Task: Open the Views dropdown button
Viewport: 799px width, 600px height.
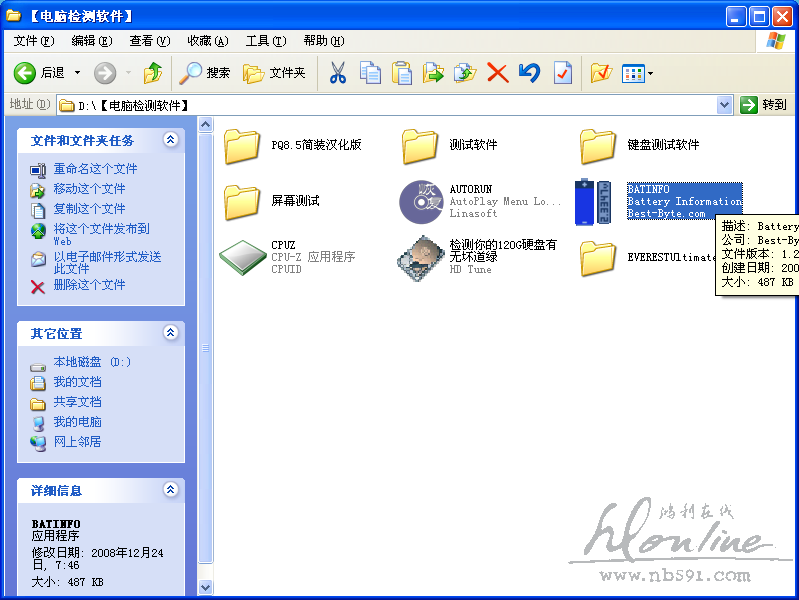Action: (x=637, y=74)
